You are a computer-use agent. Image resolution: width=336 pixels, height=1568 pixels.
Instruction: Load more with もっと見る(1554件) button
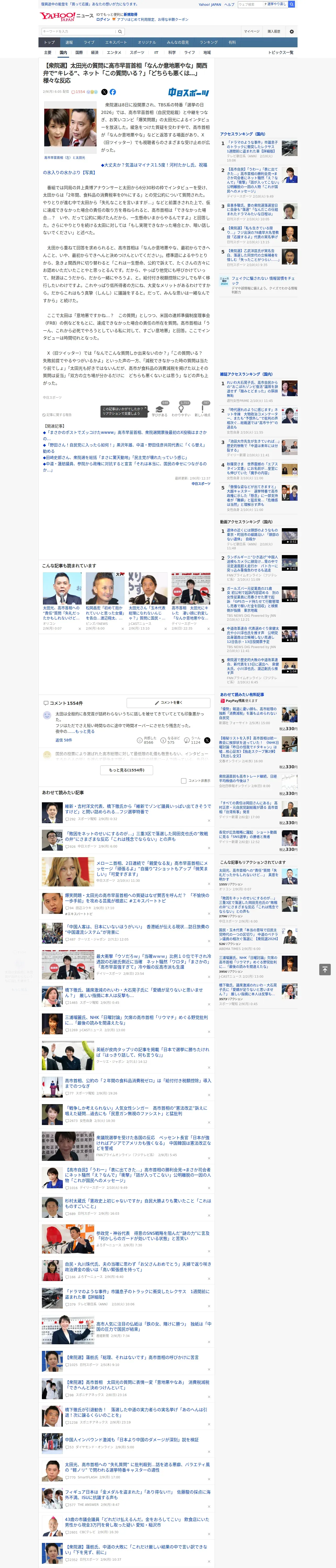pyautogui.click(x=127, y=770)
